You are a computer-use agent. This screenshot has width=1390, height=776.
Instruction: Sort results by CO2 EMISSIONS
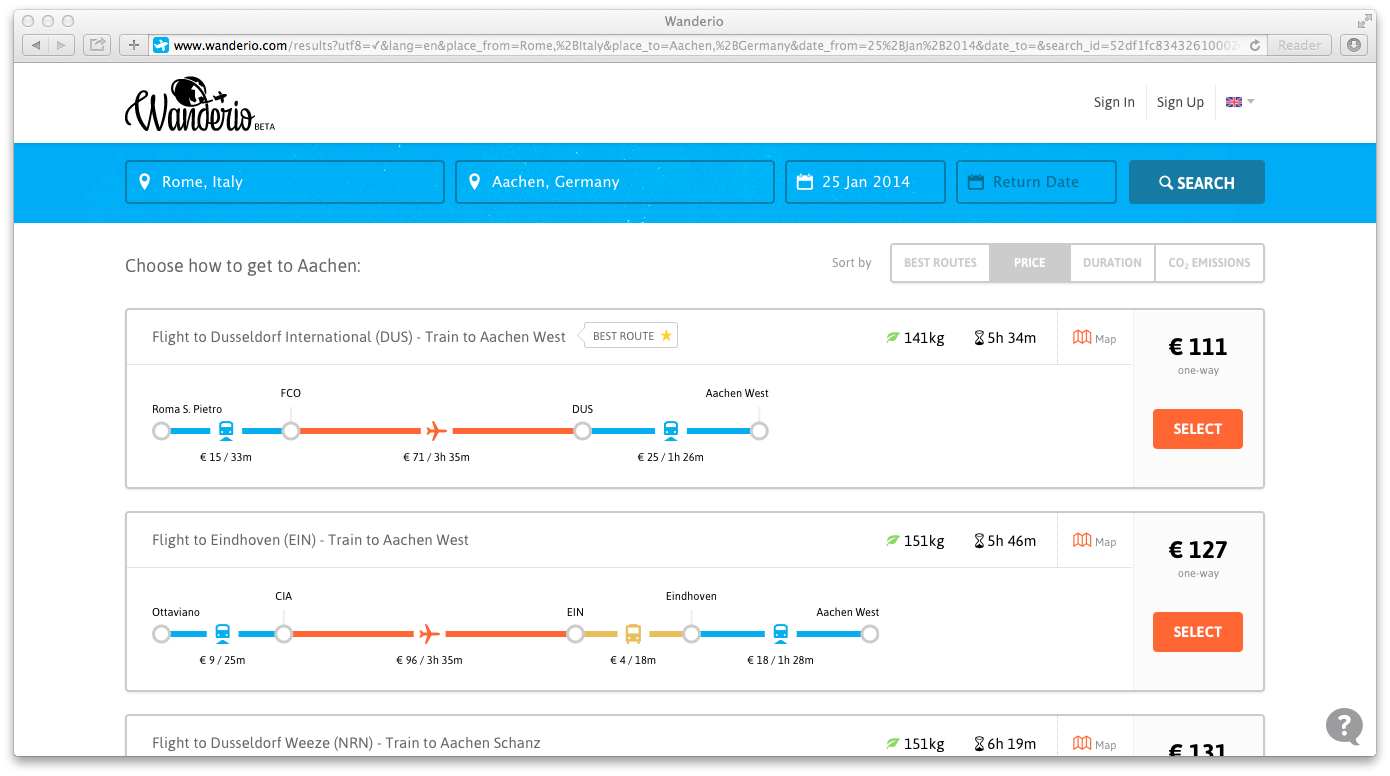coord(1209,263)
